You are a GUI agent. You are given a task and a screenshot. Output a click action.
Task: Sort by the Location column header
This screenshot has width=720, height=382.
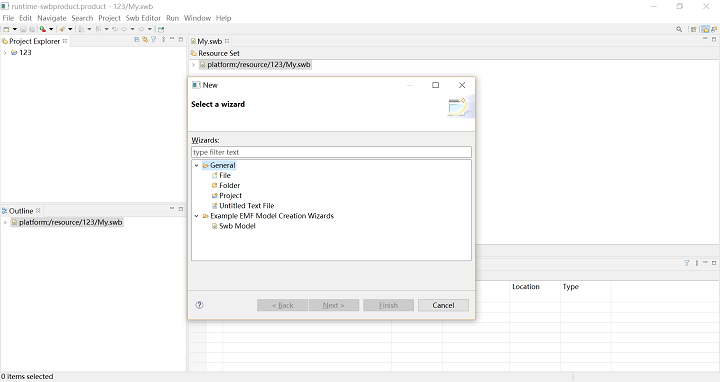(x=526, y=286)
